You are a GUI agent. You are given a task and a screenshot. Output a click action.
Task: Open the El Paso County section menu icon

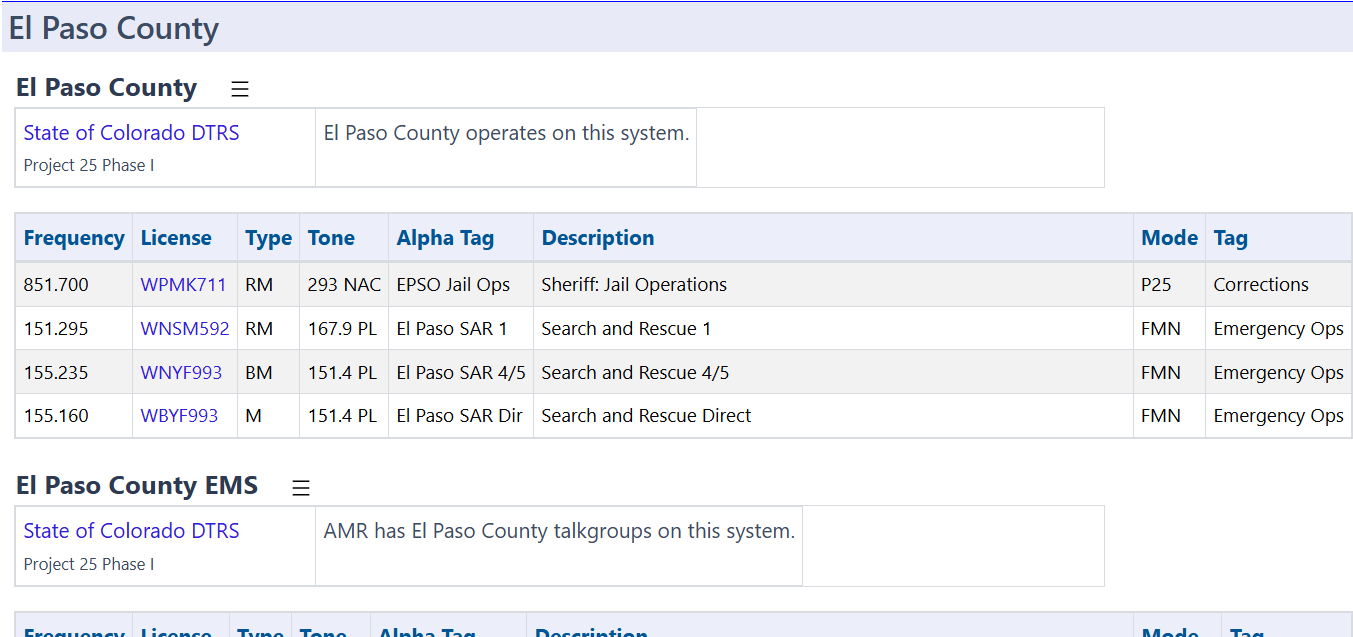click(x=240, y=89)
